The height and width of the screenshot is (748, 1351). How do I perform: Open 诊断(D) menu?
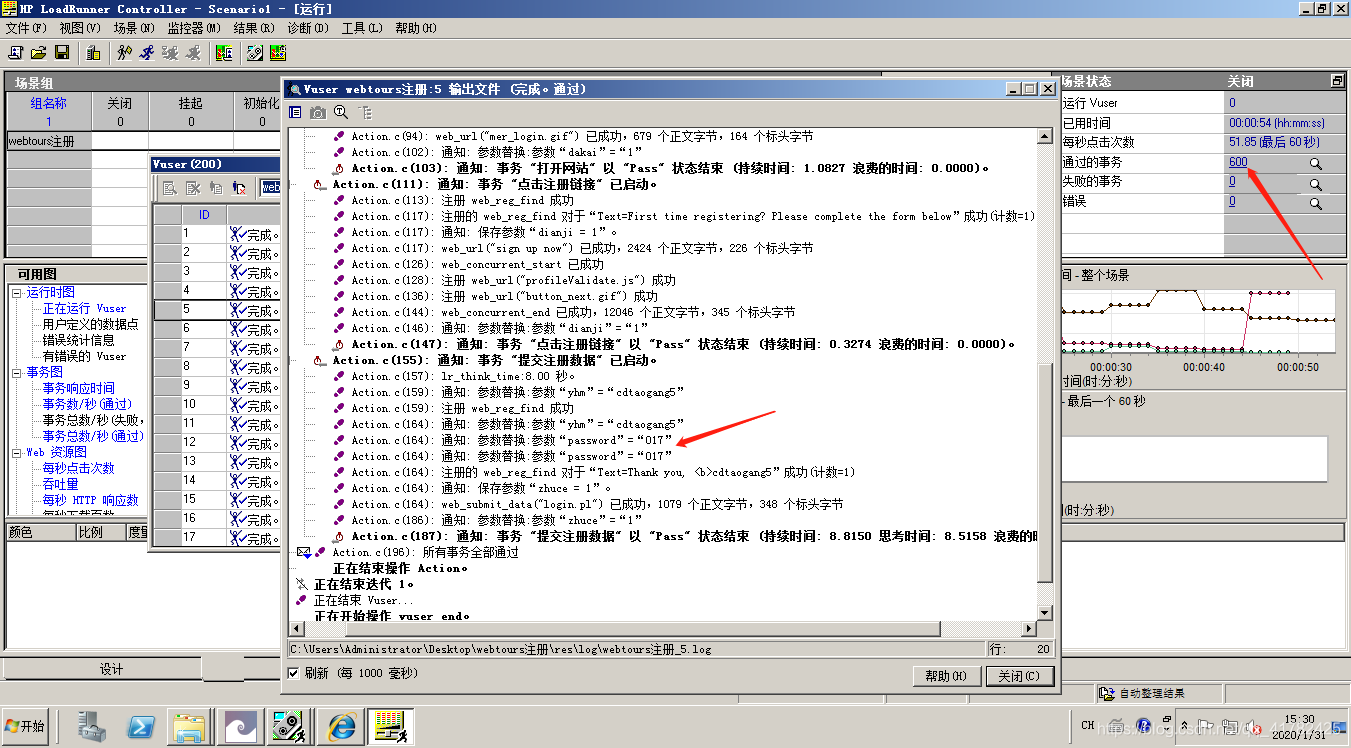point(308,28)
